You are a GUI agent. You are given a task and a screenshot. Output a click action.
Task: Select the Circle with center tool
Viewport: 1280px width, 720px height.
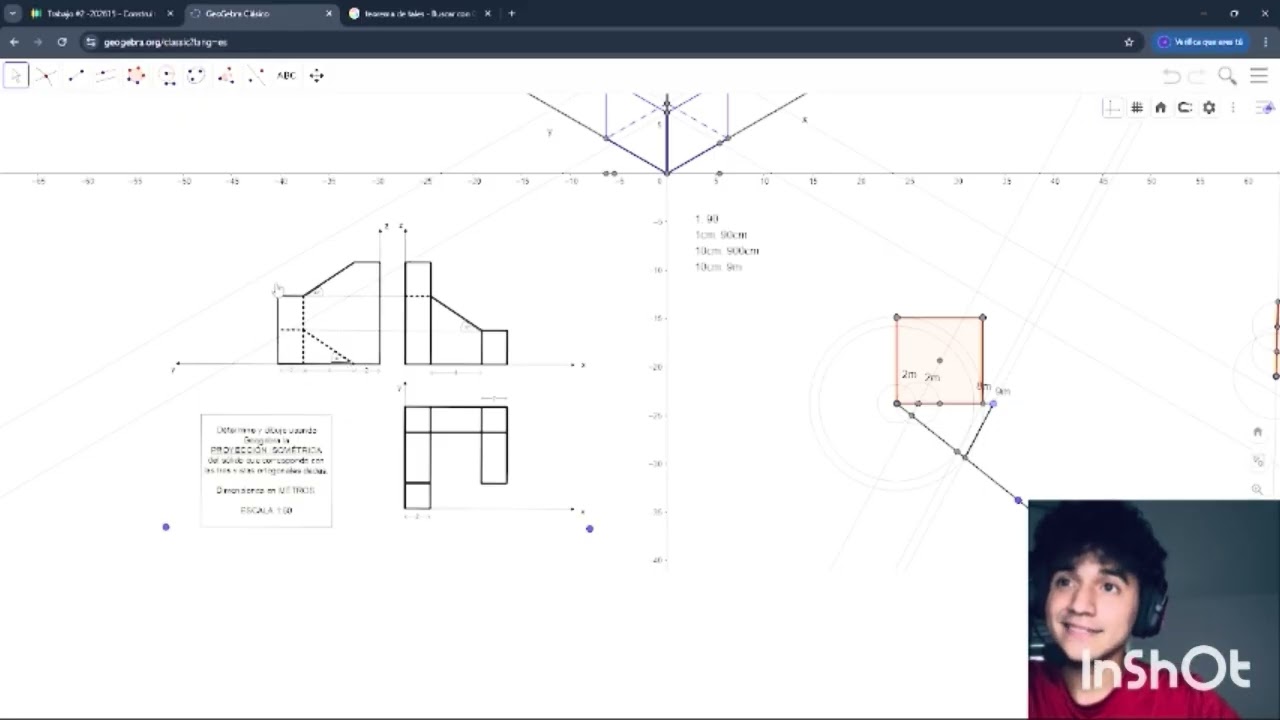[166, 76]
